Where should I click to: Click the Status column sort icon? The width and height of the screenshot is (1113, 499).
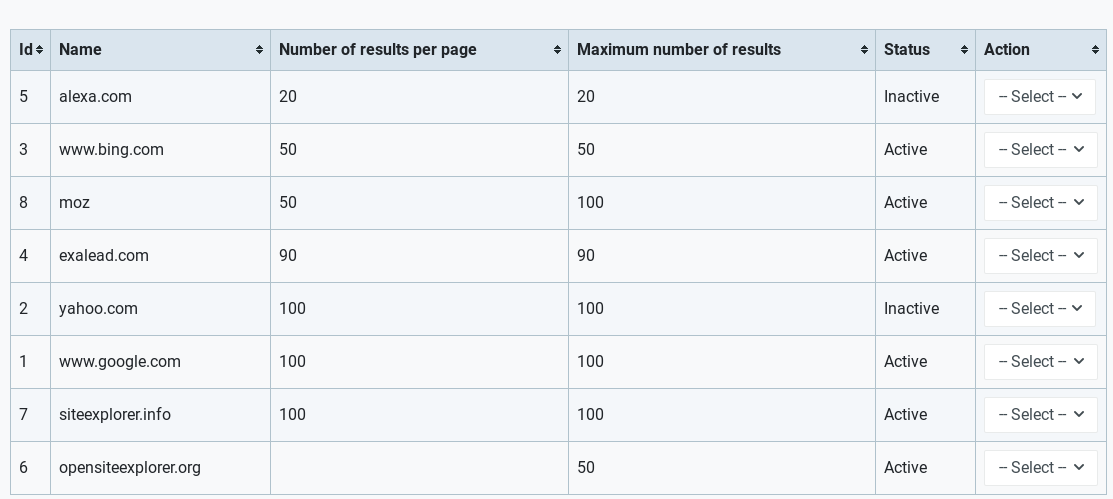[964, 50]
